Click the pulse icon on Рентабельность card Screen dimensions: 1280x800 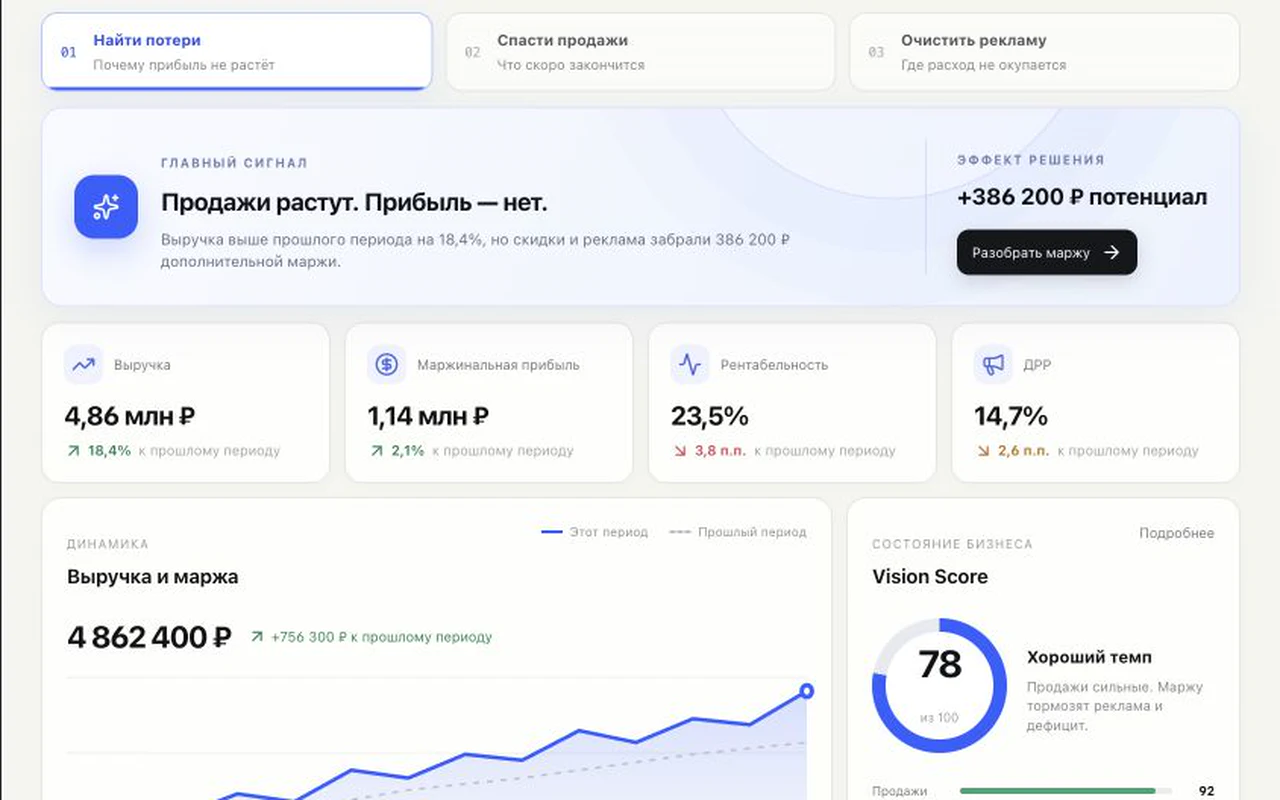point(690,365)
